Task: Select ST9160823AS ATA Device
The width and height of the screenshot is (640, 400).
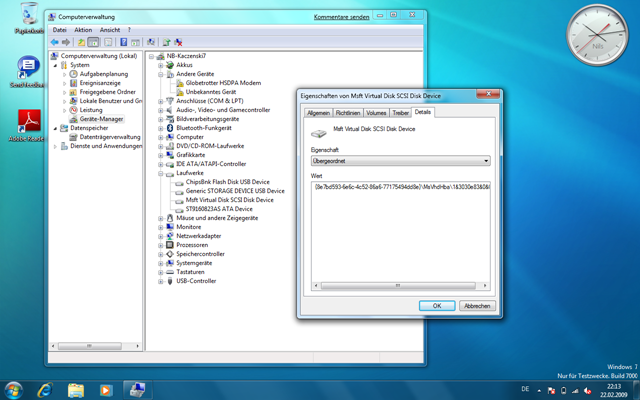Action: coord(219,209)
